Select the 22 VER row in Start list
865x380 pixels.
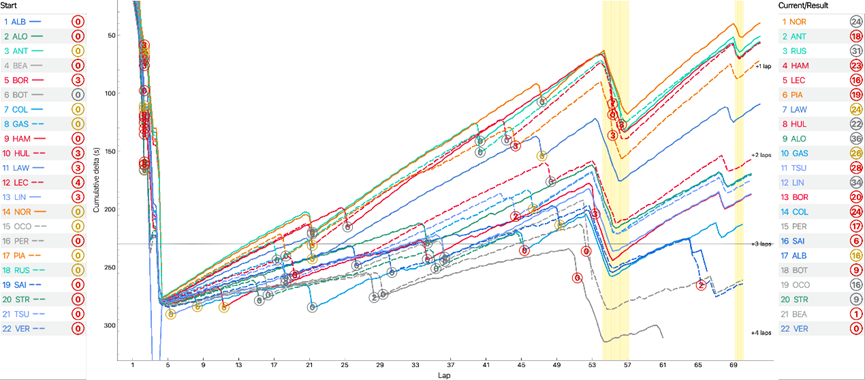(x=44, y=329)
